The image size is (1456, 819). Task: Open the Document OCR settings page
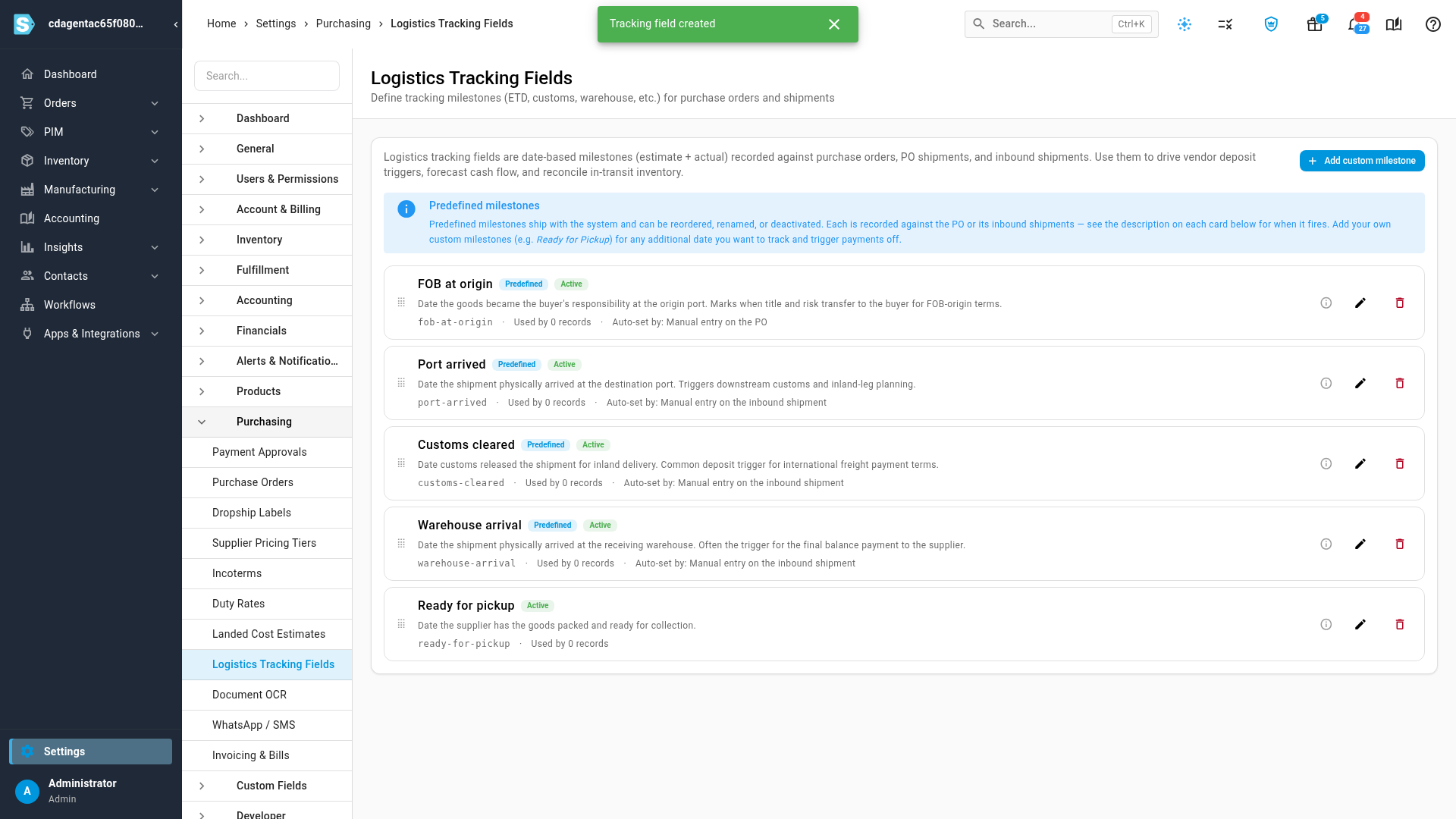click(x=267, y=695)
